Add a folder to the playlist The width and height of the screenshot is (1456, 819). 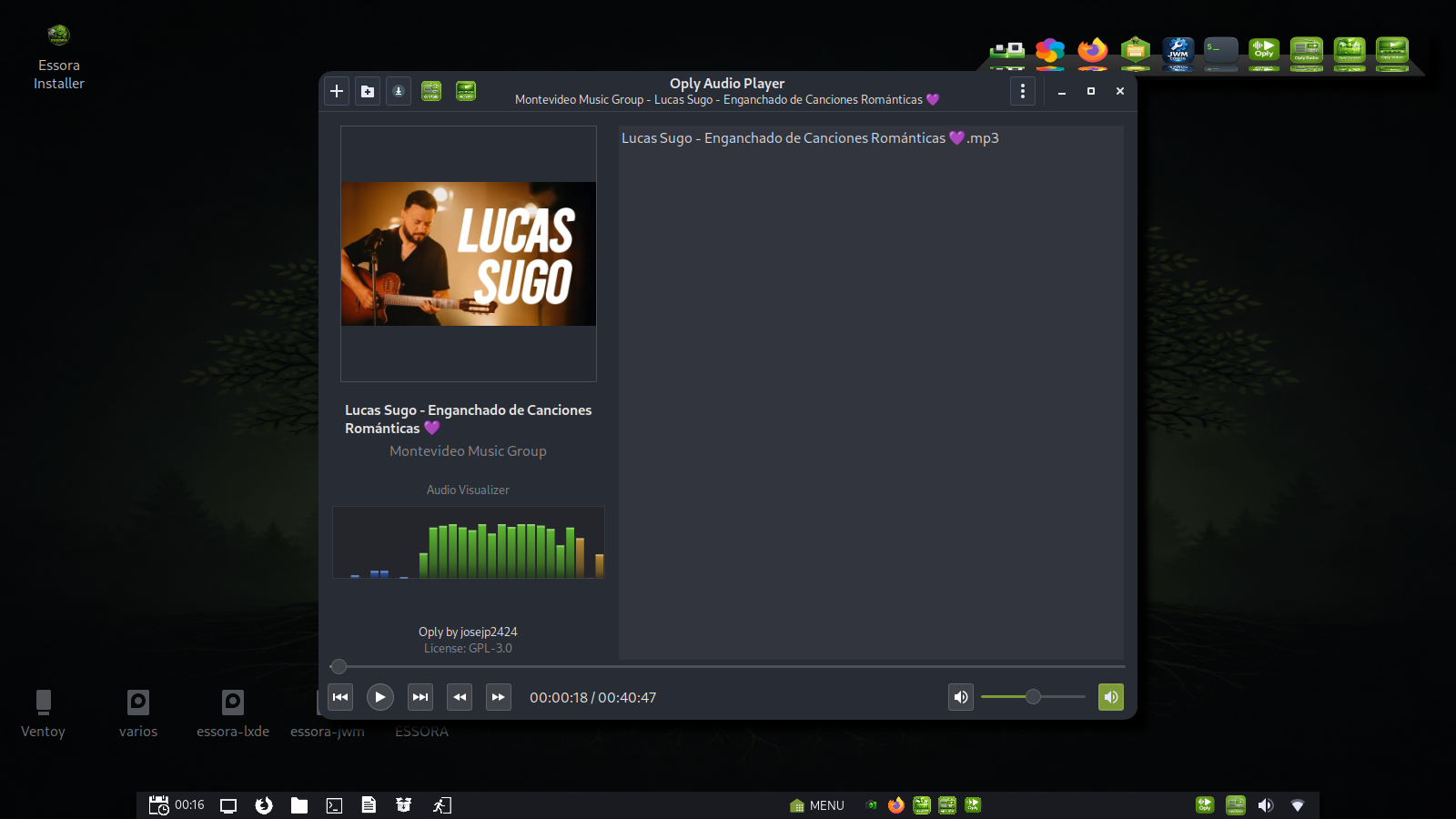[368, 91]
